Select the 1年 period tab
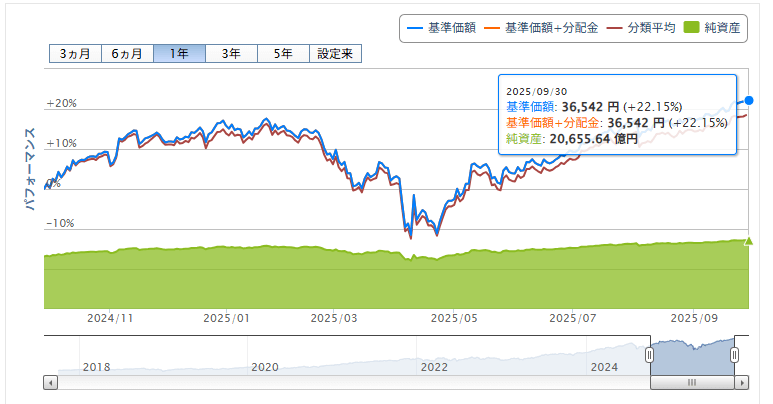 179,54
